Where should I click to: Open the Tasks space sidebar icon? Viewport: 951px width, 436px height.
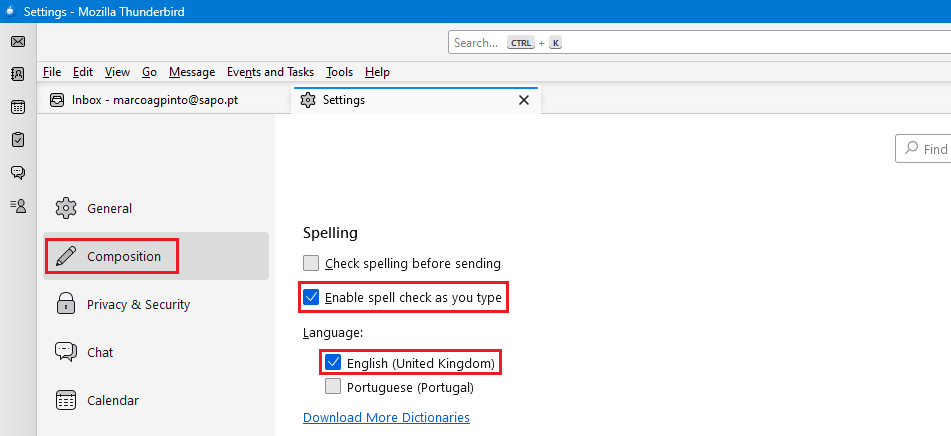(18, 139)
